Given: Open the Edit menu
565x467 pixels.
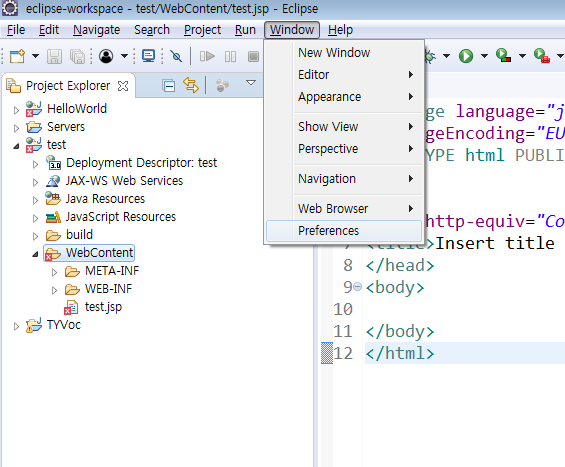Looking at the screenshot, I should (49, 30).
